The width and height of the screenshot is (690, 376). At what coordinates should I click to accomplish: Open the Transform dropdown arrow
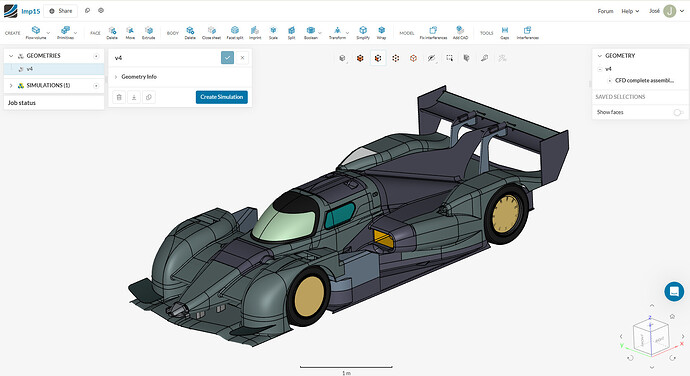(x=348, y=33)
